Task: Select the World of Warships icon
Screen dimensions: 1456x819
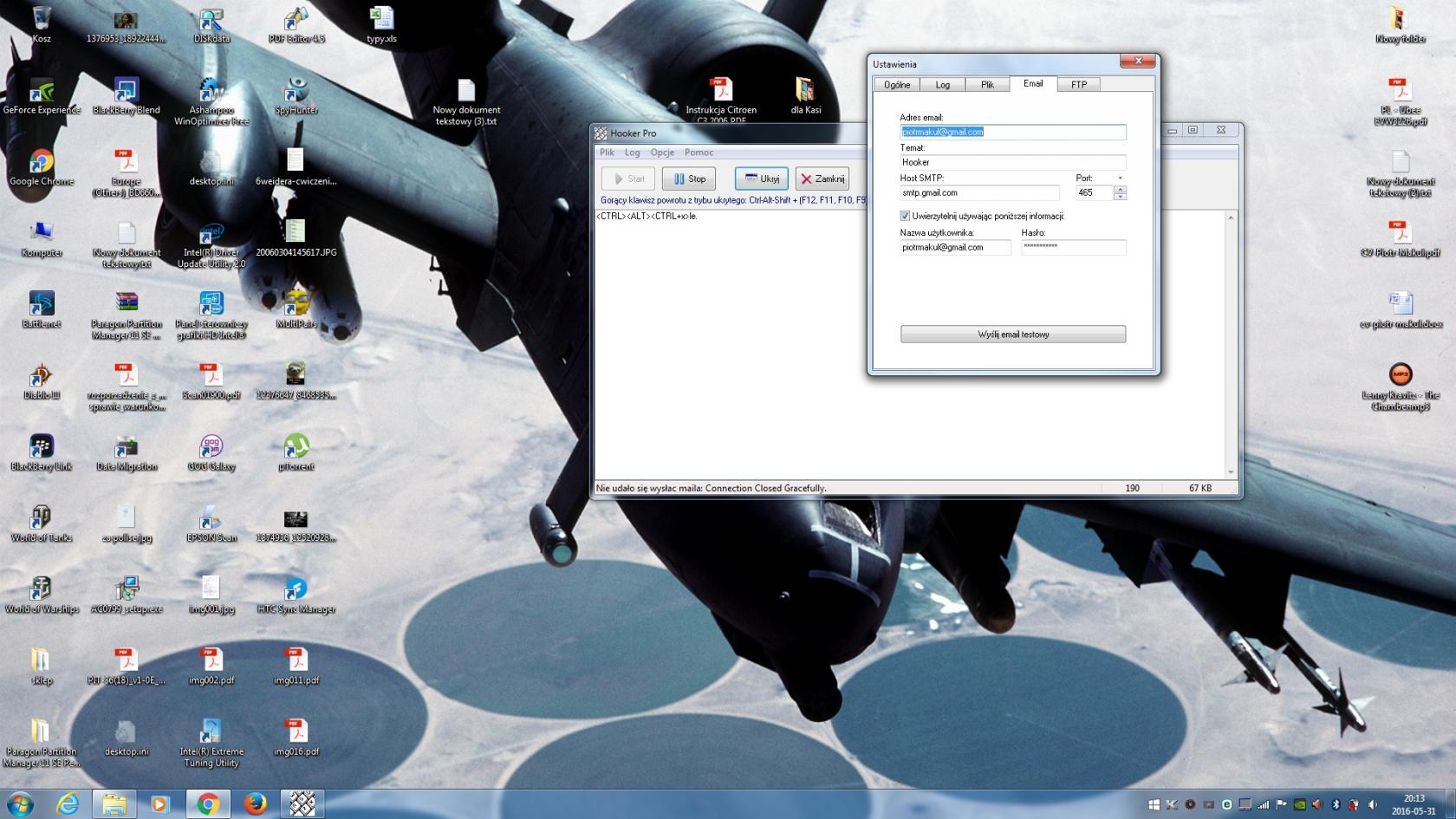Action: click(x=41, y=595)
